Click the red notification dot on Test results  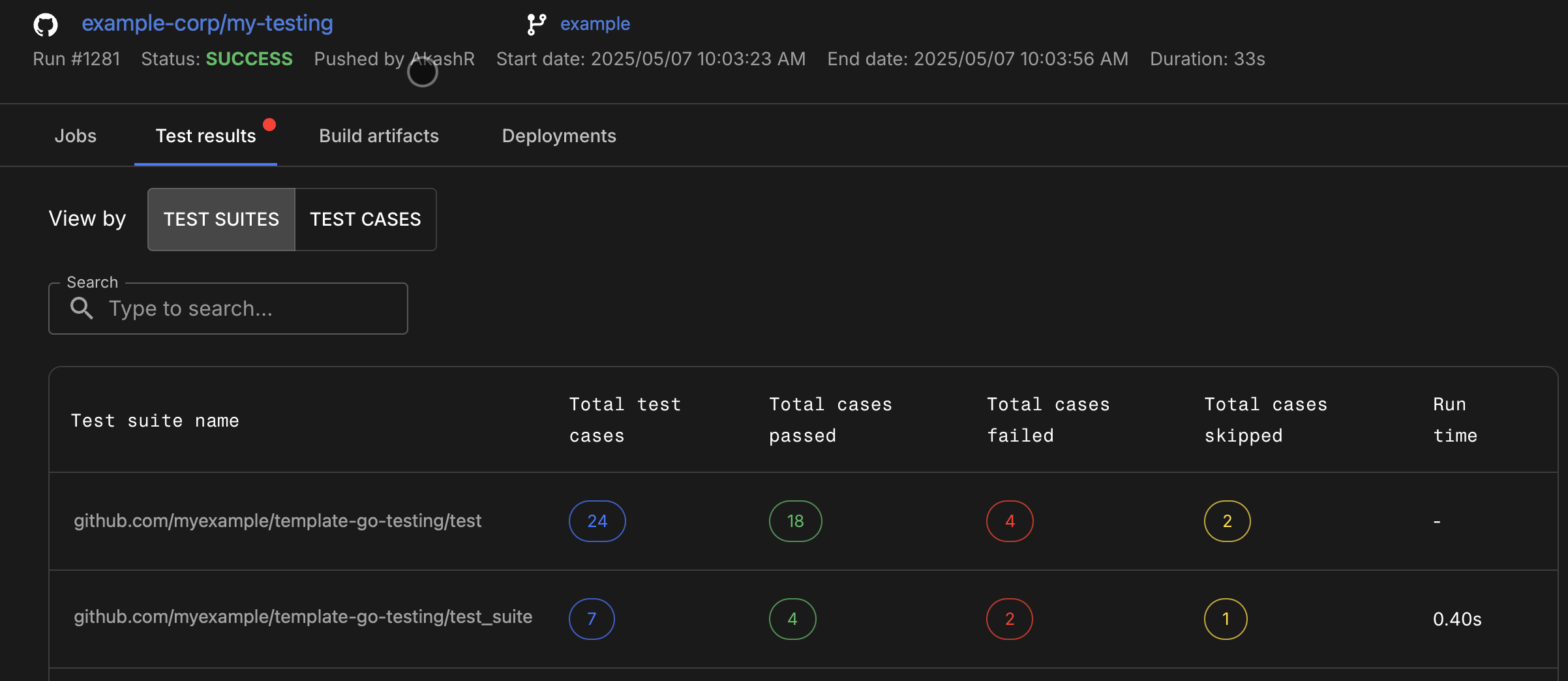(x=270, y=125)
